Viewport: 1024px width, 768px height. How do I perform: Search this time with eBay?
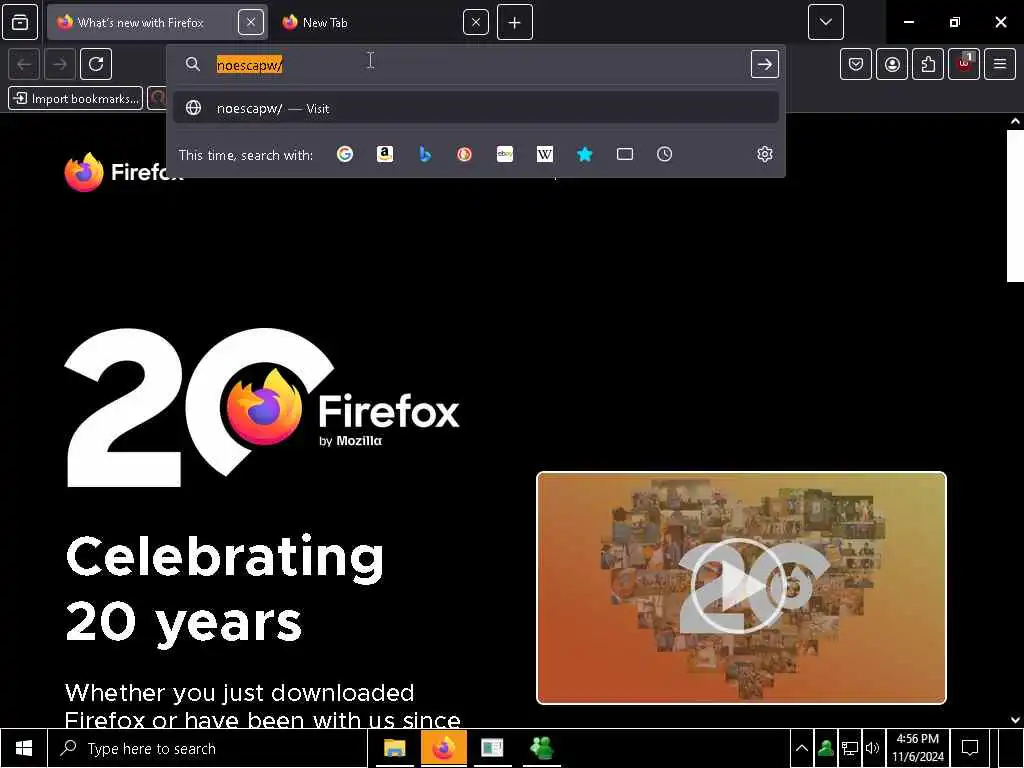click(x=505, y=154)
